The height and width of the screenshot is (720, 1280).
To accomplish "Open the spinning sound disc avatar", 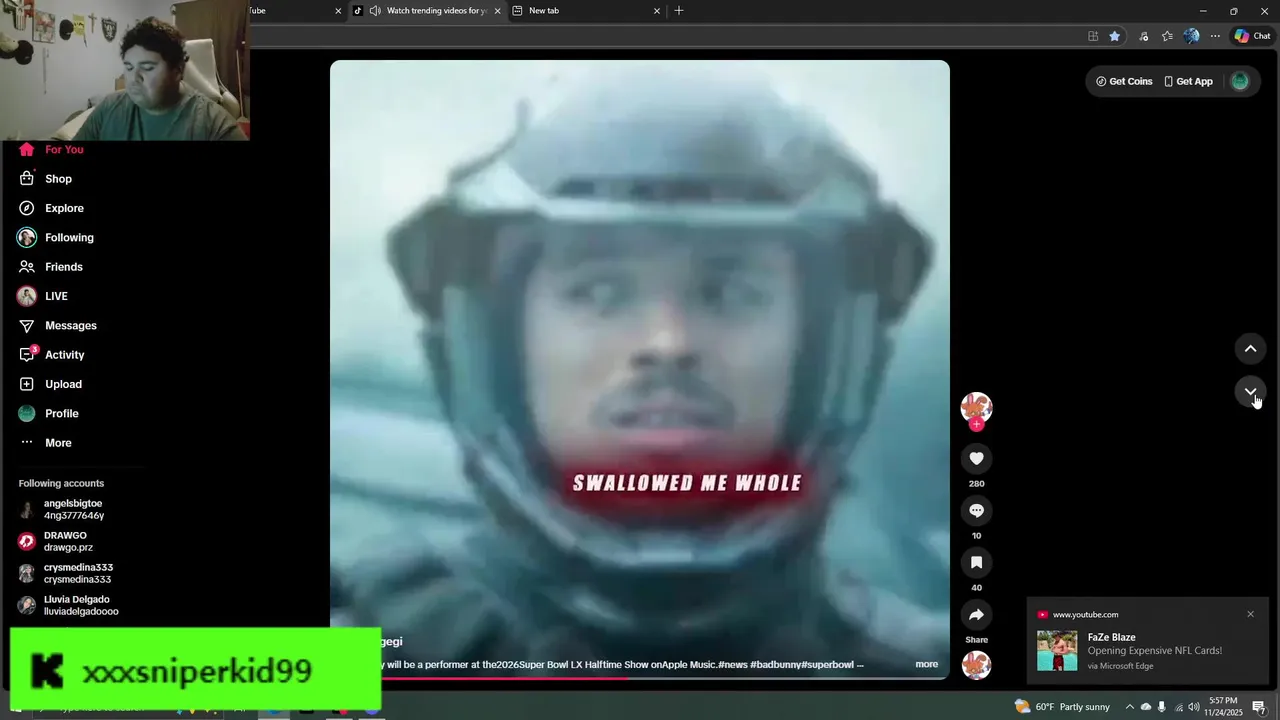I will (x=976, y=665).
